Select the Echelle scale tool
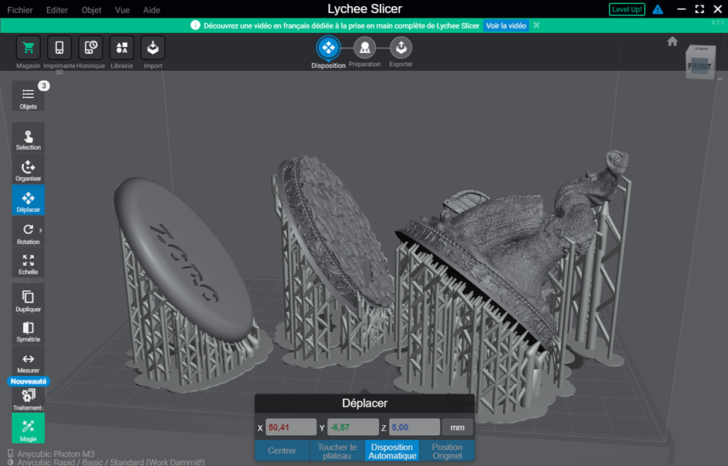The width and height of the screenshot is (728, 466). pos(28,264)
